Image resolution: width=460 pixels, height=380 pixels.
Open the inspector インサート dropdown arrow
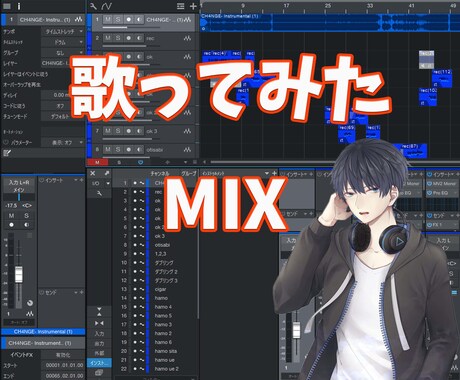[x=76, y=180]
